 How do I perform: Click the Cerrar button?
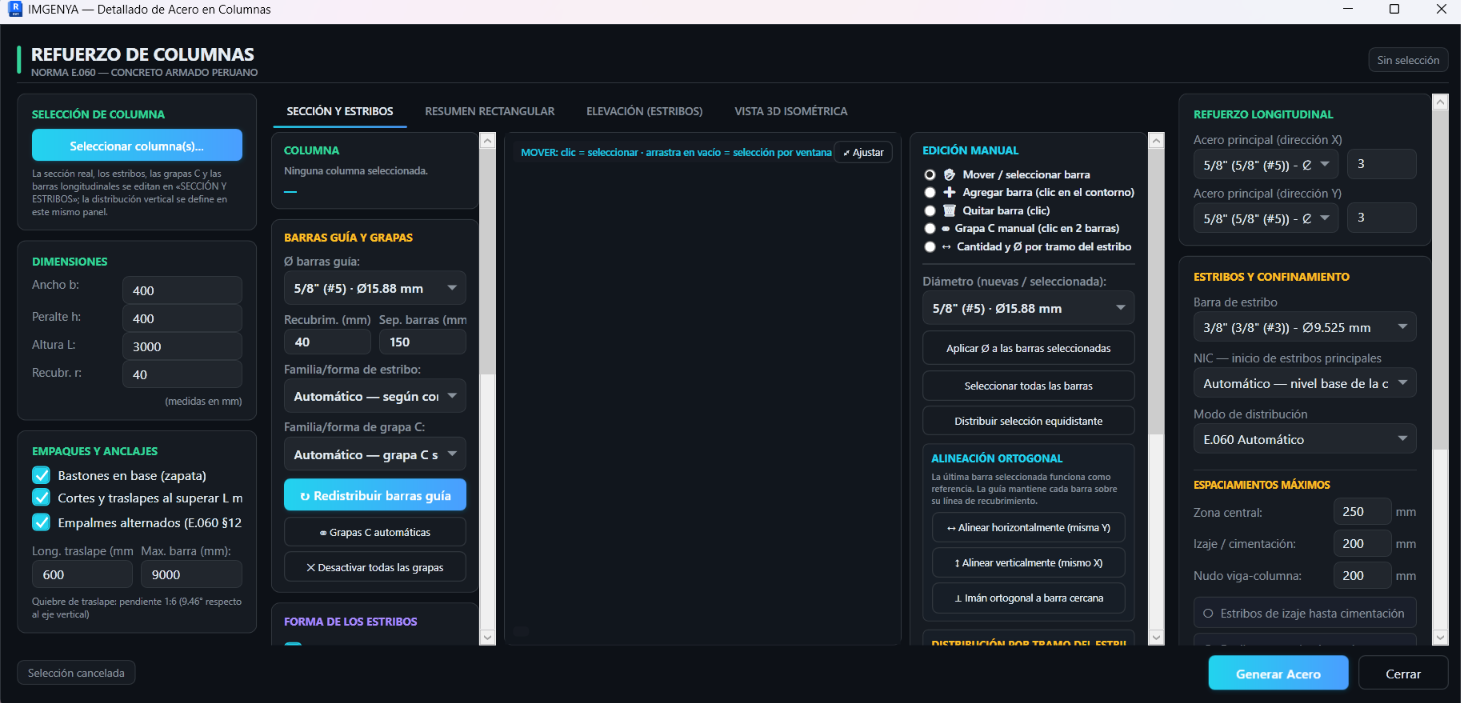click(x=1403, y=673)
